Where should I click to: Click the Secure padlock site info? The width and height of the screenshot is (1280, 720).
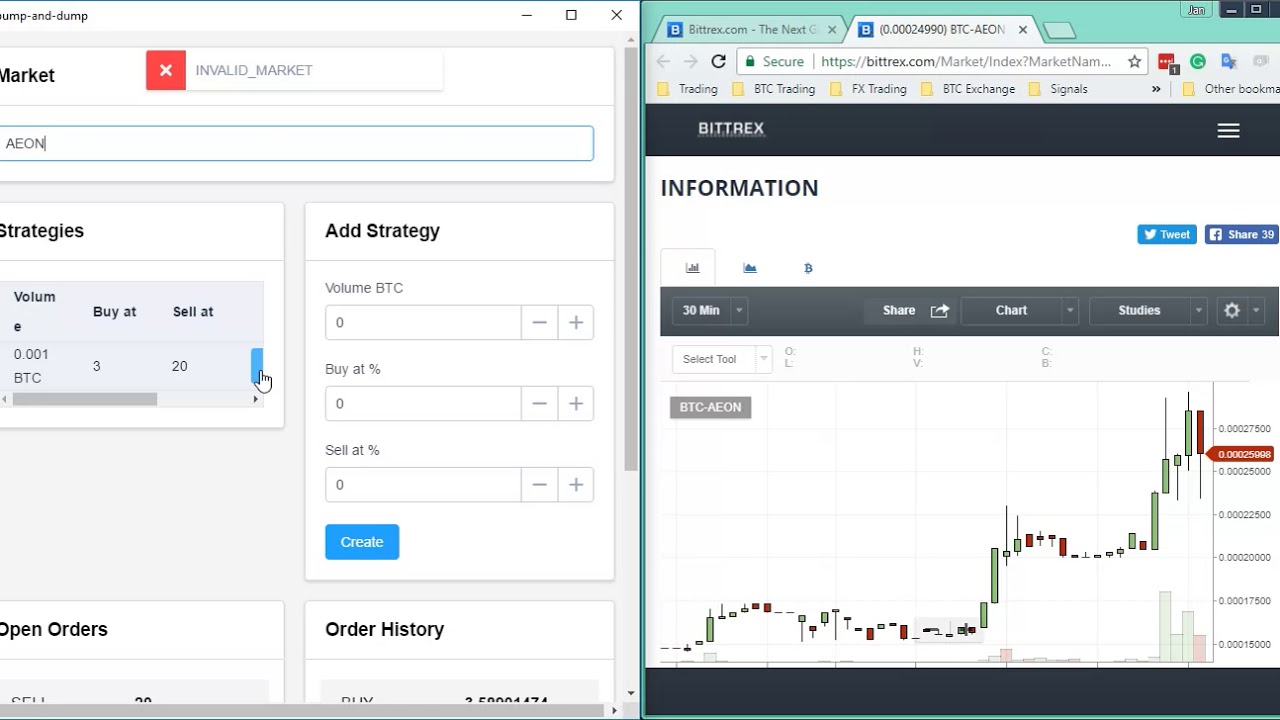tap(774, 61)
